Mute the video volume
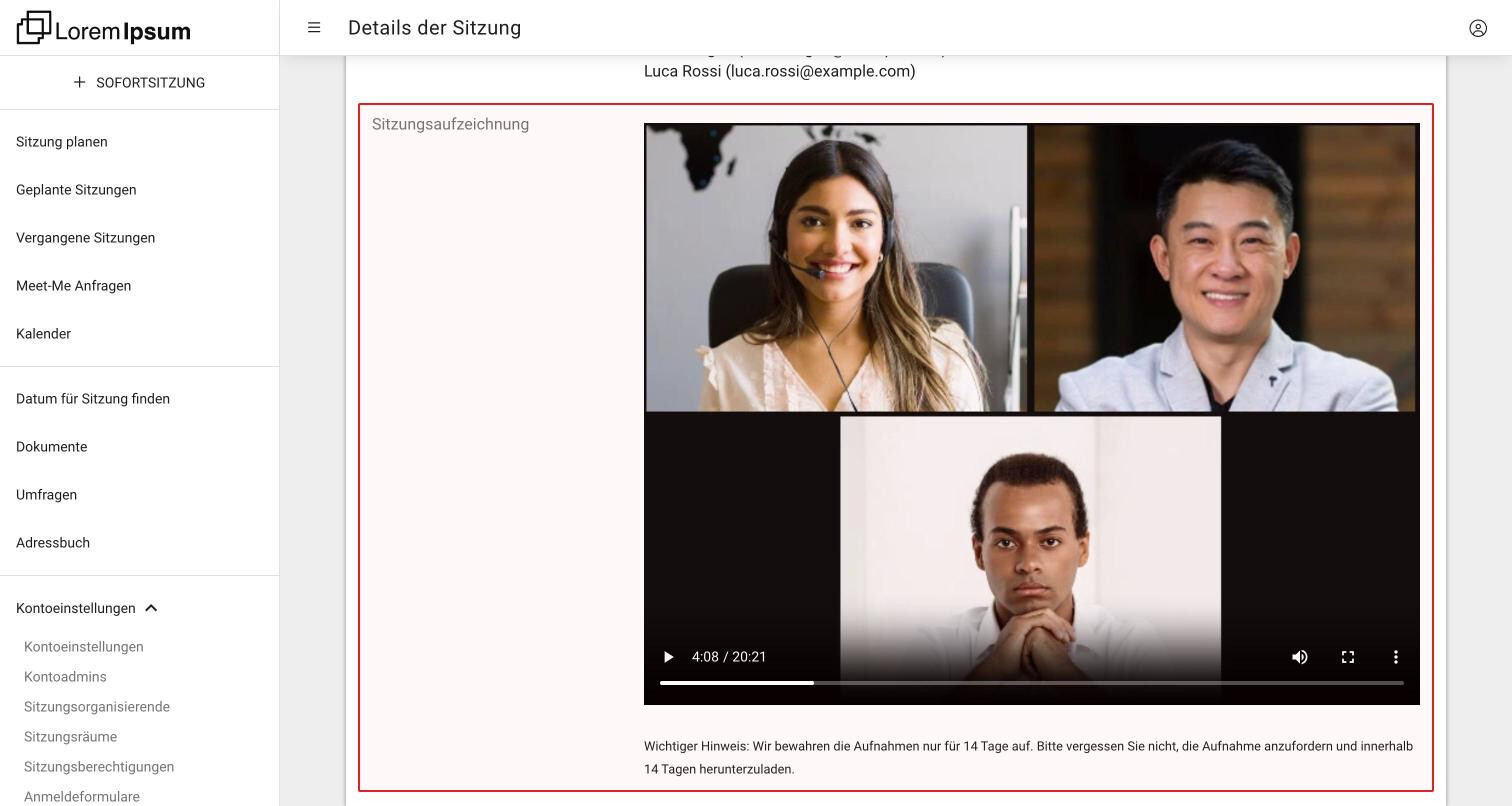The image size is (1512, 806). pos(1300,657)
